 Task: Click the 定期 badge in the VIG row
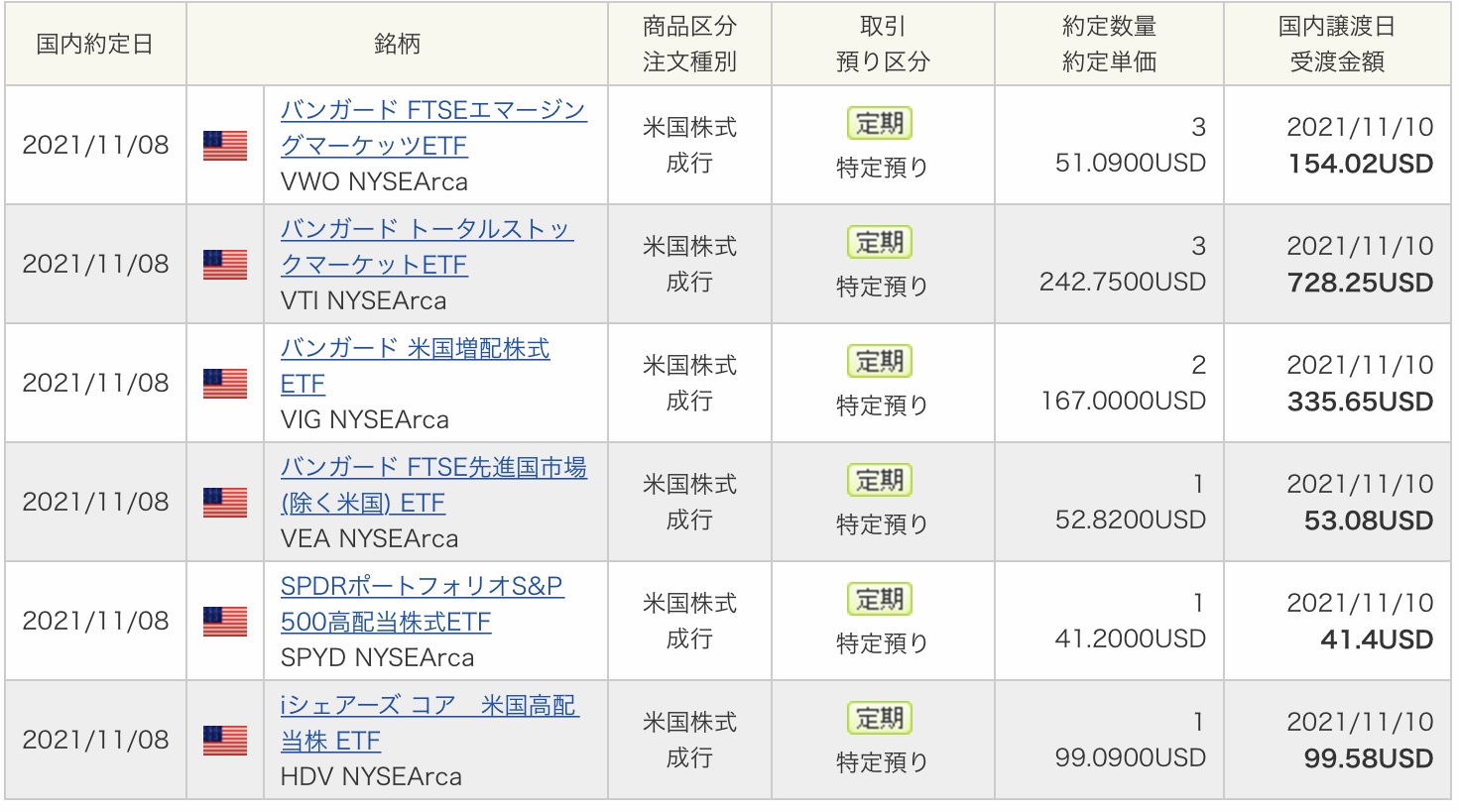tap(880, 362)
